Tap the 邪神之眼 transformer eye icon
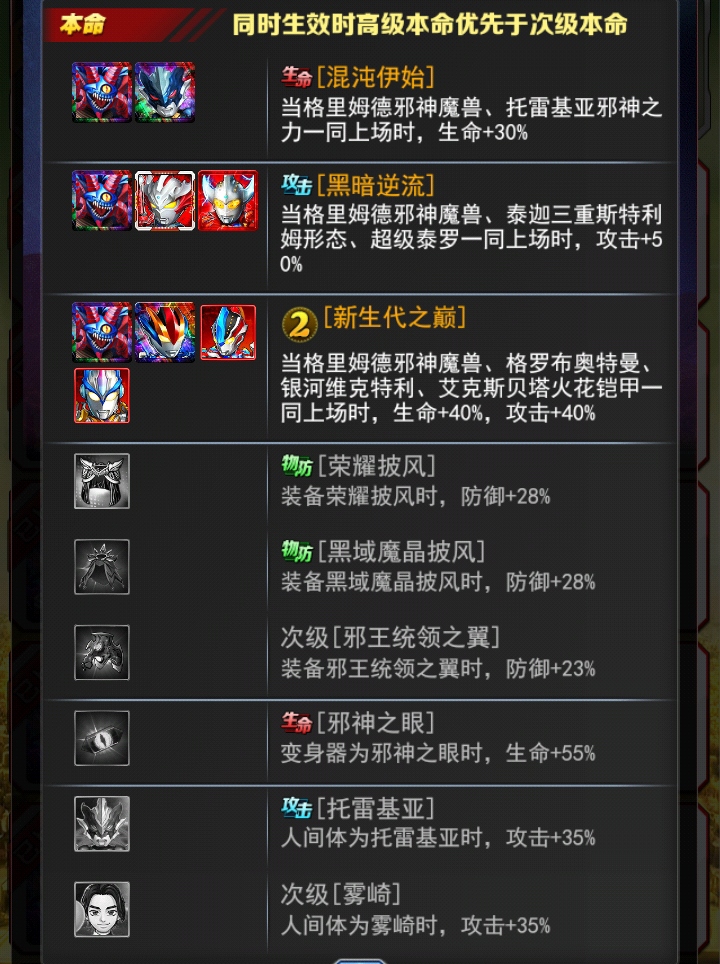720x964 pixels. [102, 738]
